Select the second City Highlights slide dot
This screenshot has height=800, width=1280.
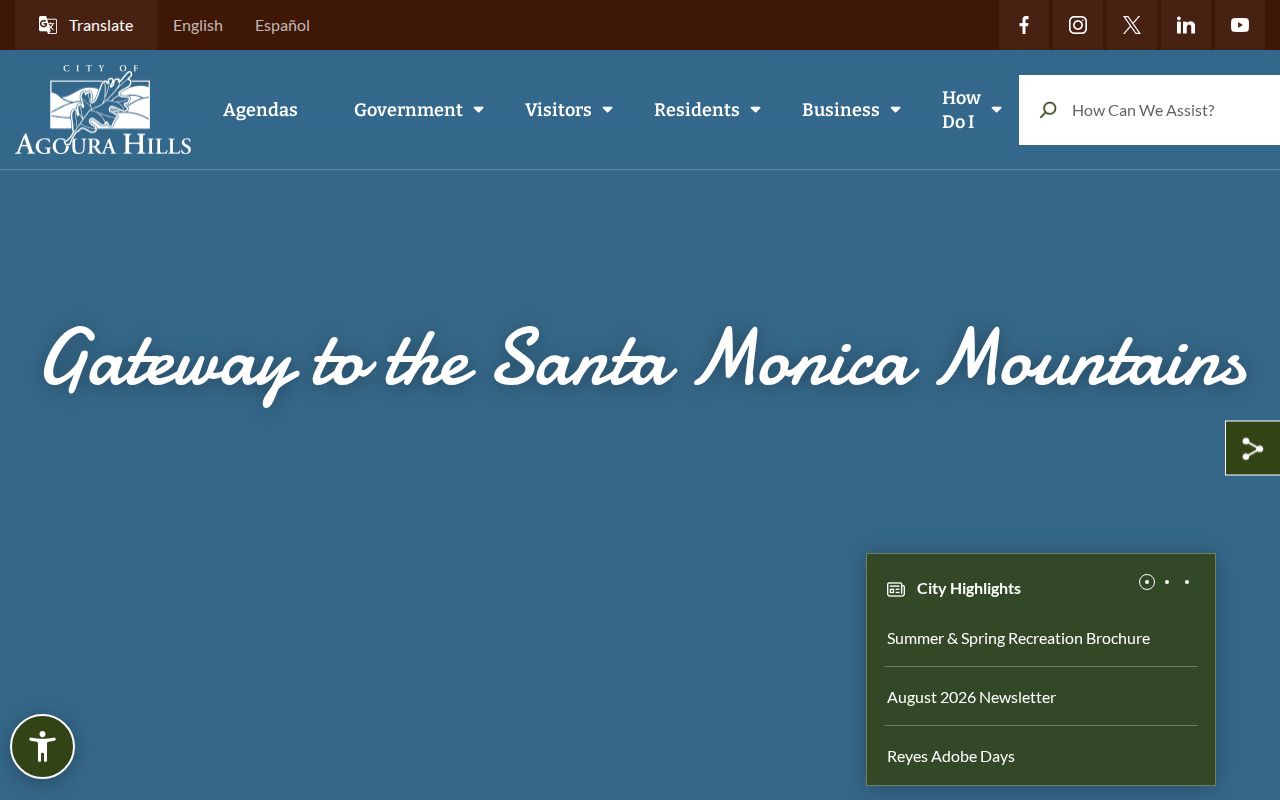(x=1167, y=582)
